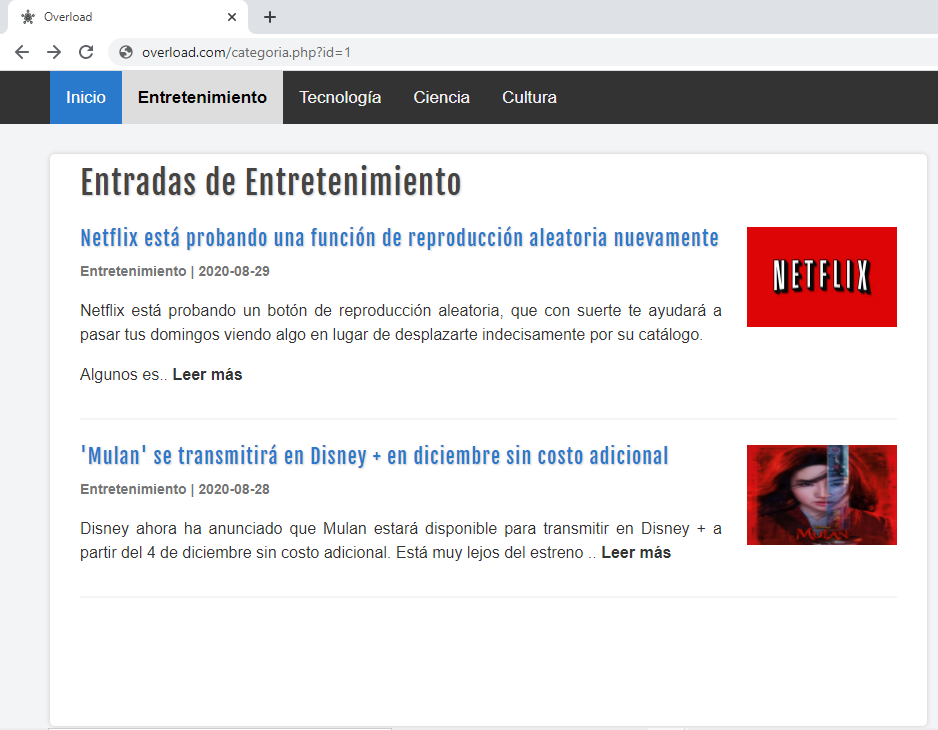This screenshot has width=938, height=730.
Task: Click the Mulan excerpt paragraph beginning 'Disney ahora ha anunciado'
Action: click(x=401, y=540)
